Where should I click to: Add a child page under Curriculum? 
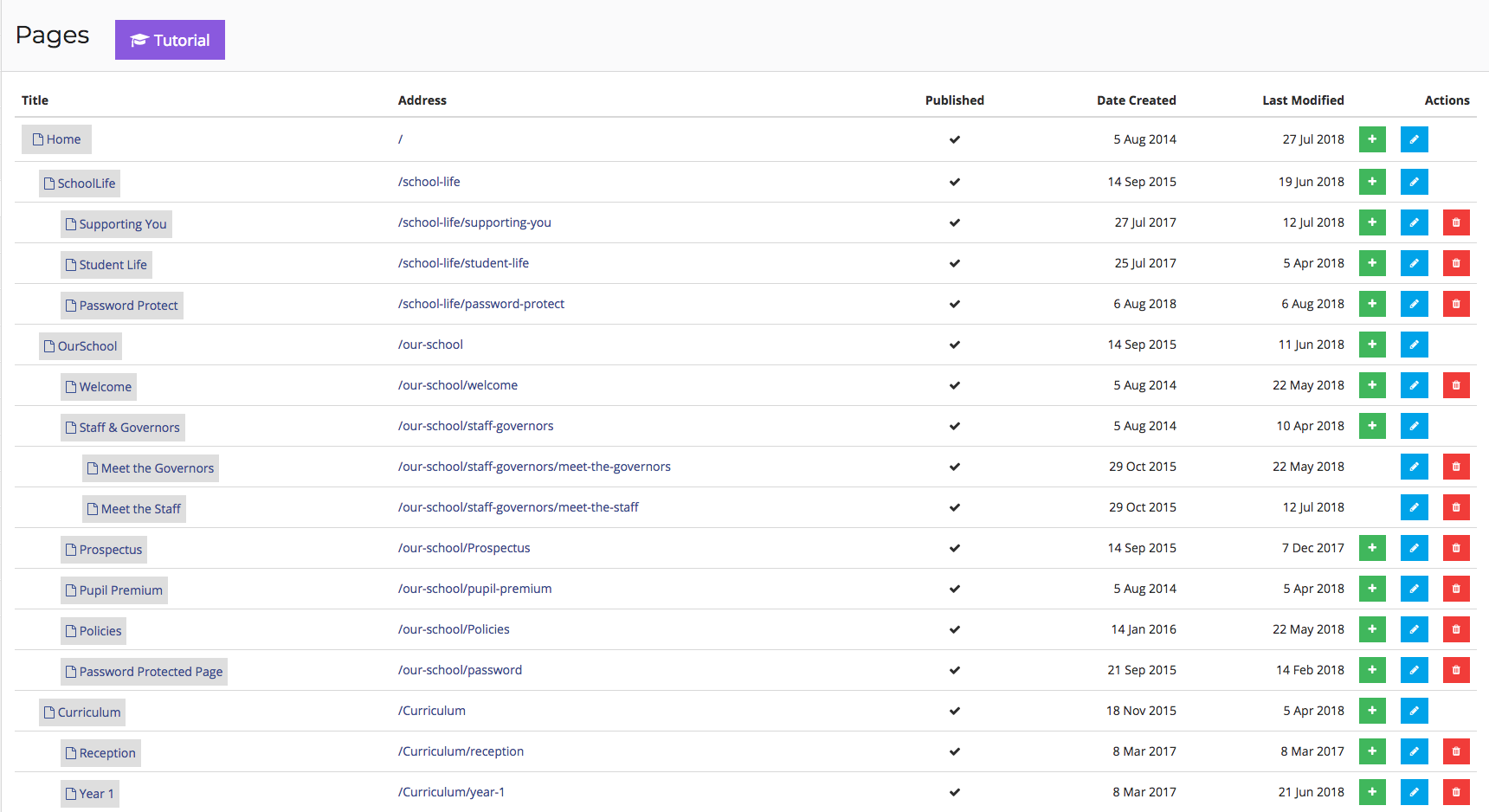pyautogui.click(x=1372, y=711)
